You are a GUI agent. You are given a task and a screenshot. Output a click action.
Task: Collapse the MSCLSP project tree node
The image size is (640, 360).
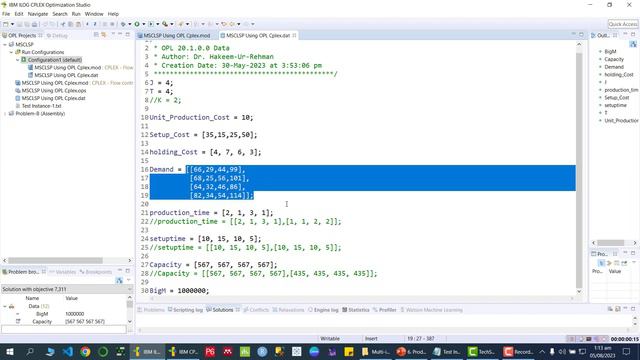(x=5, y=44)
